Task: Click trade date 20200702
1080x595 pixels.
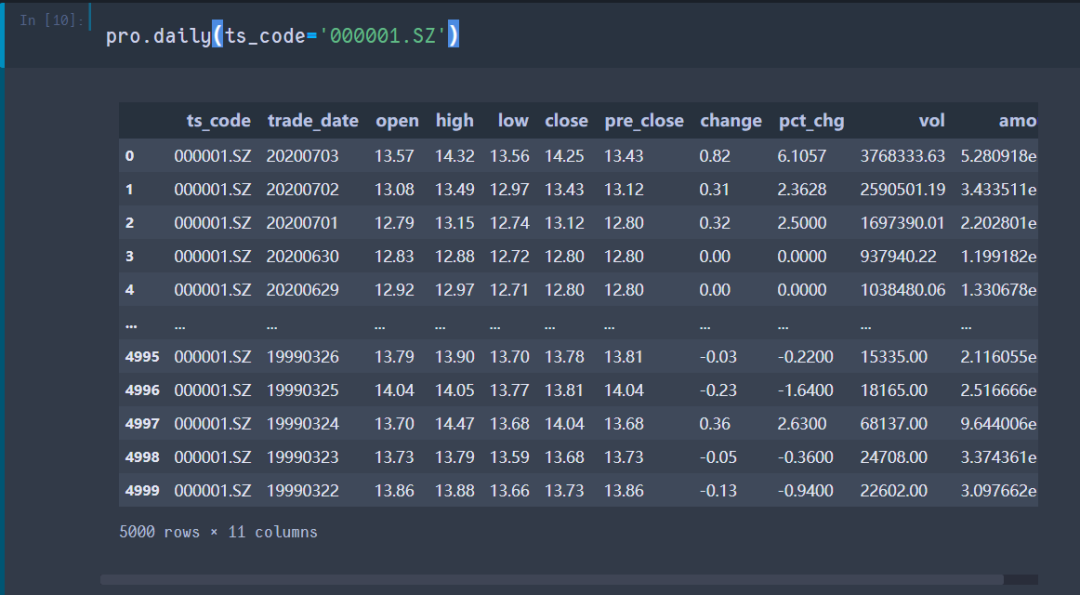Action: coord(302,189)
